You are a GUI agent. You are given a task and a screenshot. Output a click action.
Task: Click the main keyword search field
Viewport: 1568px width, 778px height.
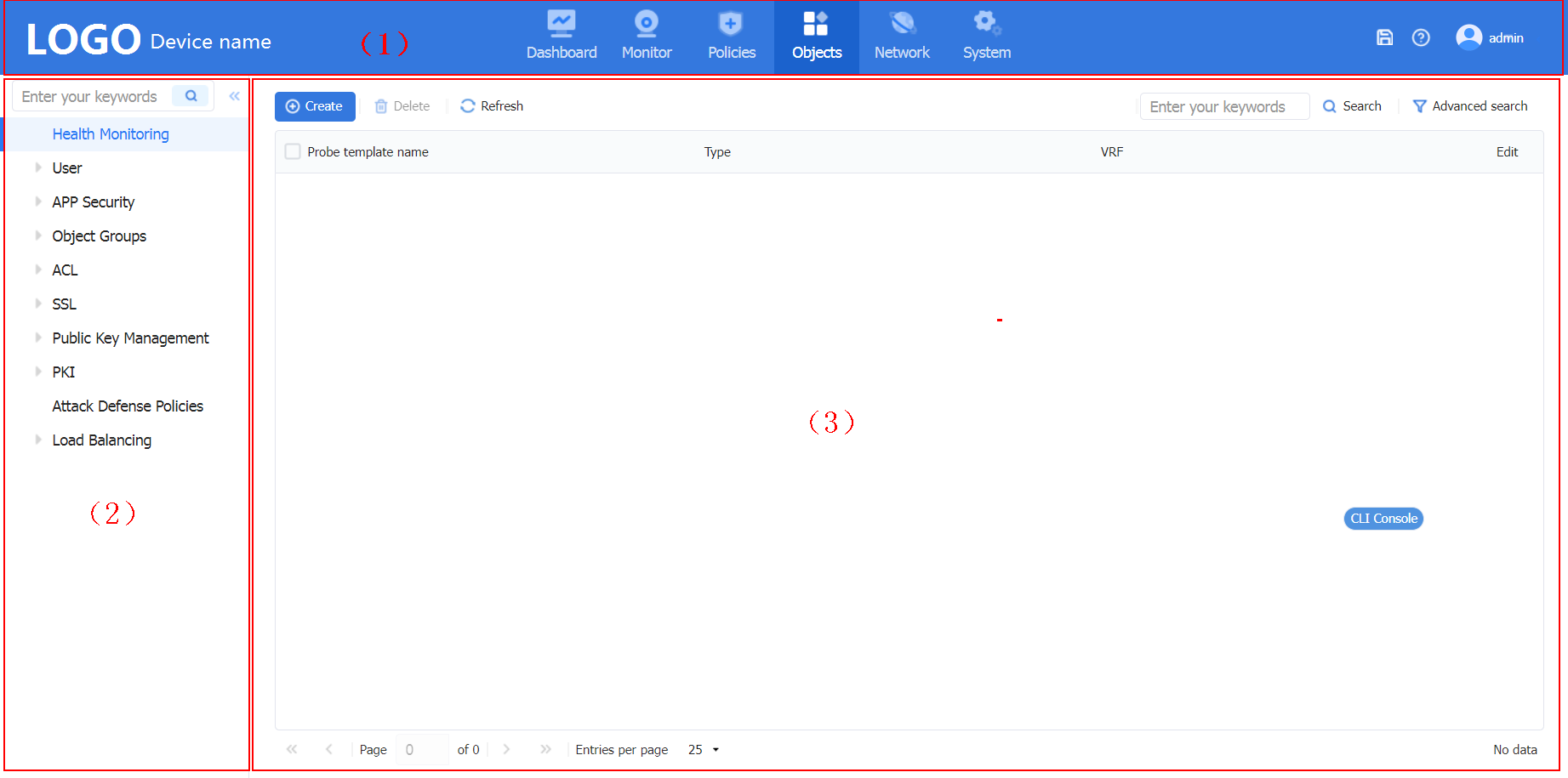pyautogui.click(x=1223, y=106)
